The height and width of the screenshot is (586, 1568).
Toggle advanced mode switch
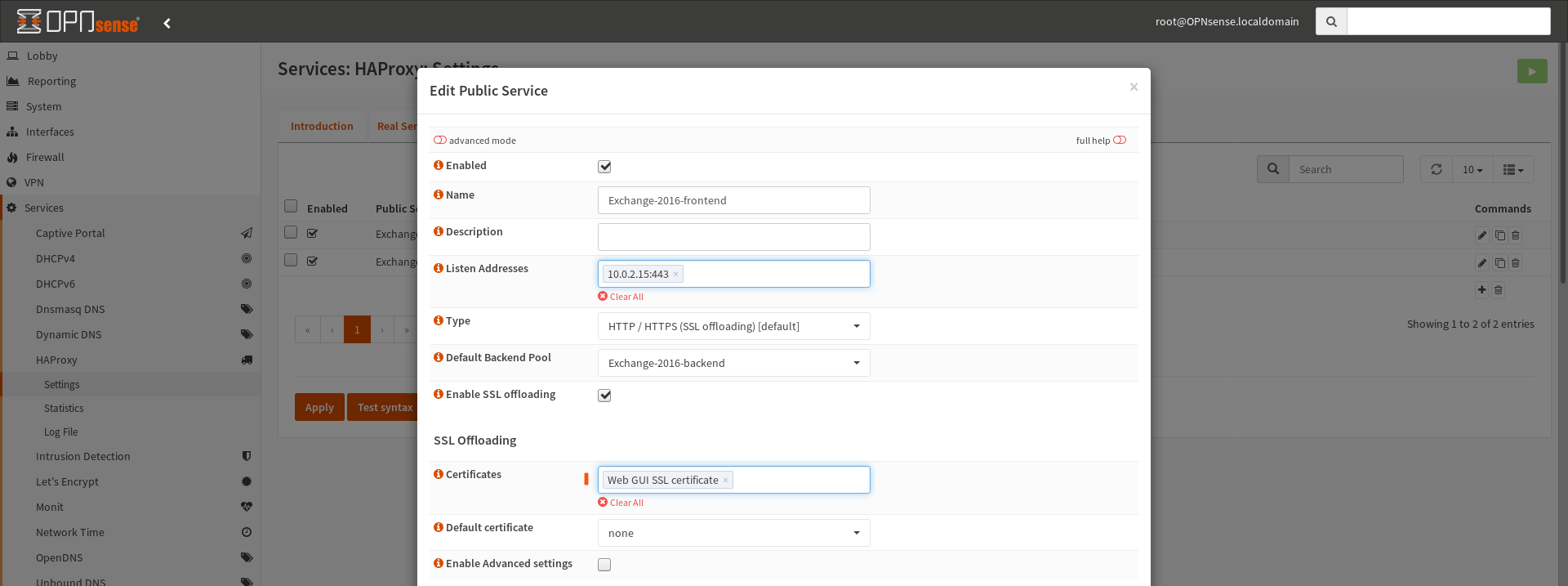point(440,140)
